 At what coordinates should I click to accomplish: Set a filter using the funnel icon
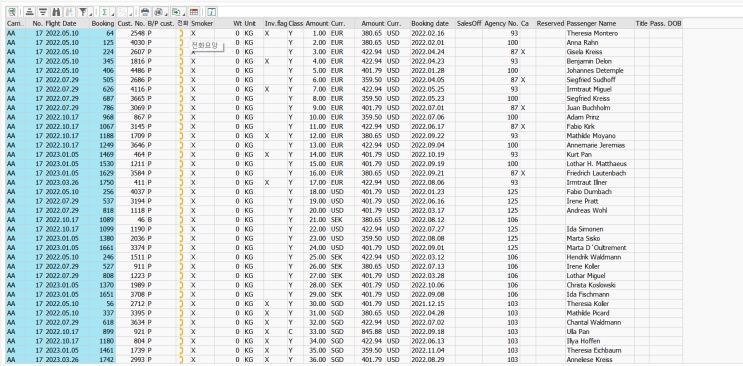click(82, 12)
